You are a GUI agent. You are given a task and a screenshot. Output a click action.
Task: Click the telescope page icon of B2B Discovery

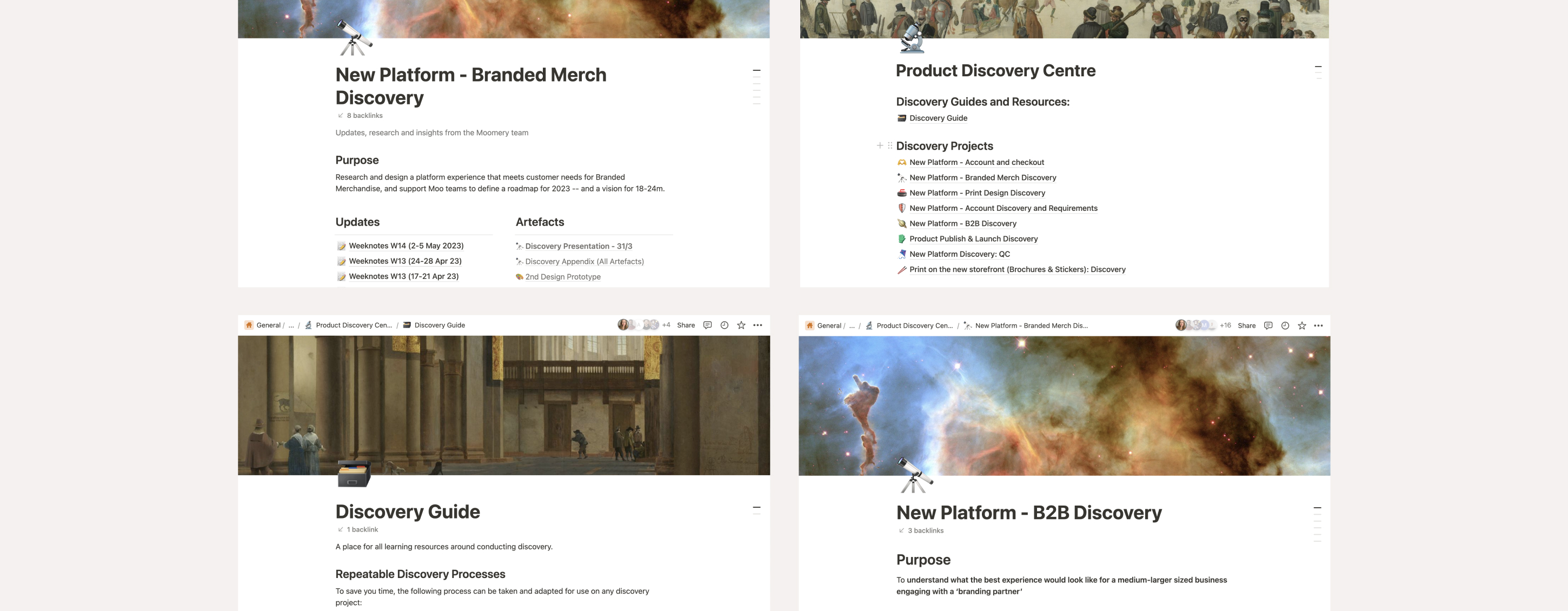914,475
